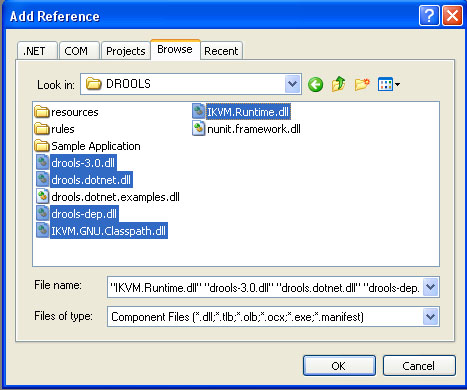Switch to the COM tab
Viewport: 467px width, 390px height.
pyautogui.click(x=79, y=51)
